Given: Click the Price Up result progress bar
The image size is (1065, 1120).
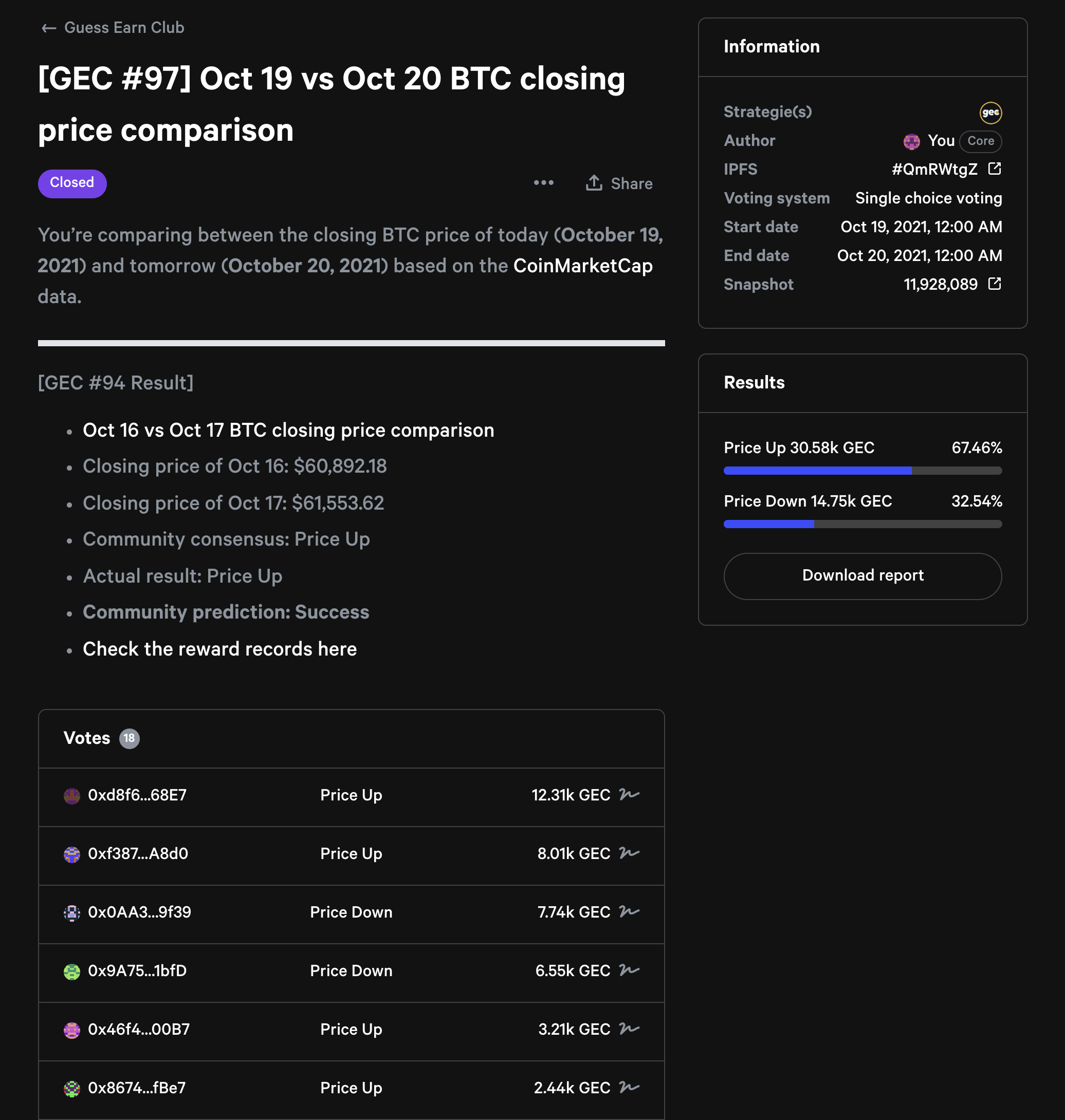Looking at the screenshot, I should (x=862, y=471).
